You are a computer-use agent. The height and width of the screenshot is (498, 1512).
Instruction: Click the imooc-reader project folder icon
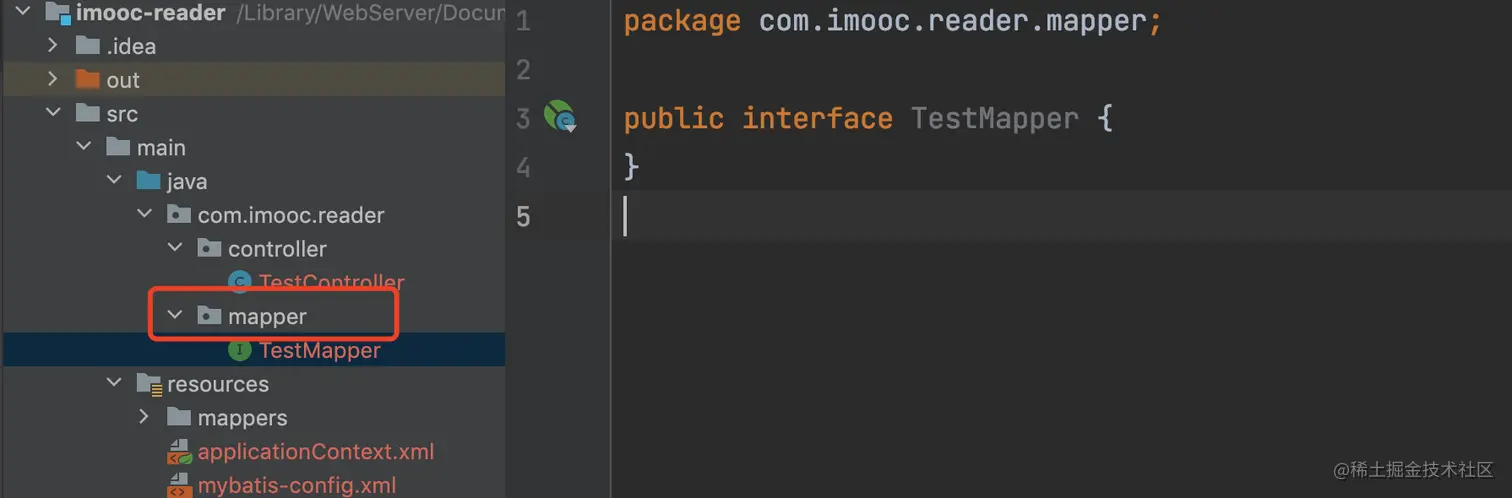(x=57, y=14)
